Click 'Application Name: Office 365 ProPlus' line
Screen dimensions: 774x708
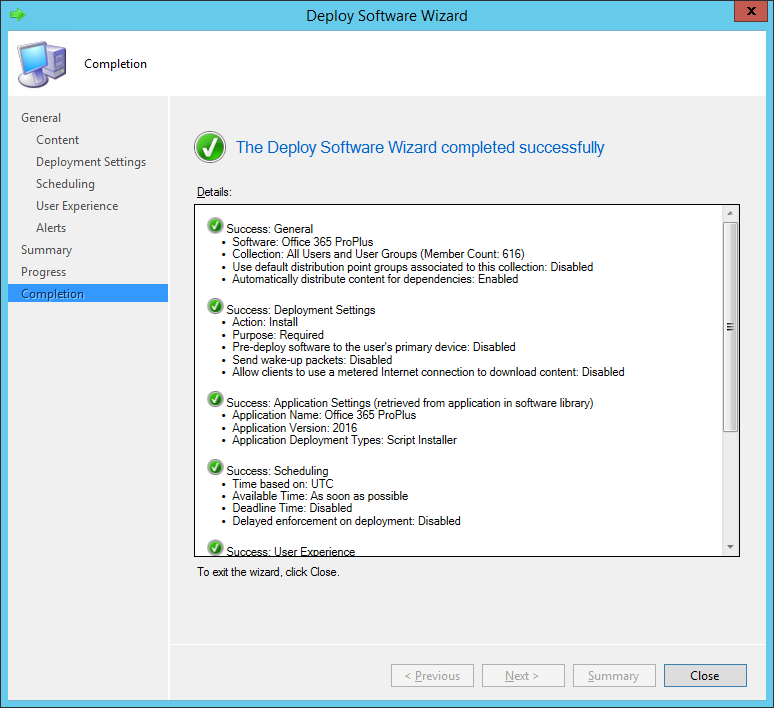click(324, 415)
